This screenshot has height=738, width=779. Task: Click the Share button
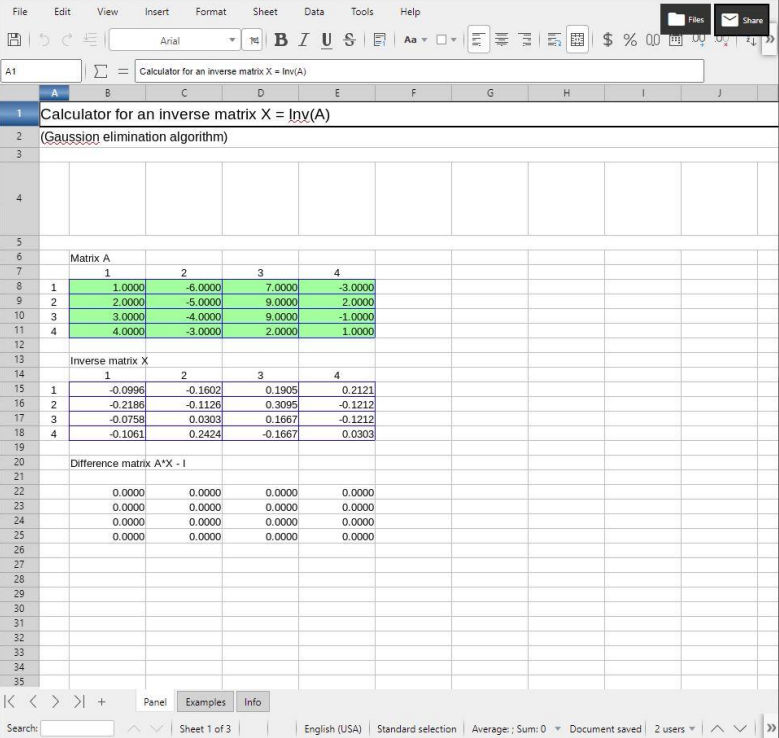click(742, 19)
